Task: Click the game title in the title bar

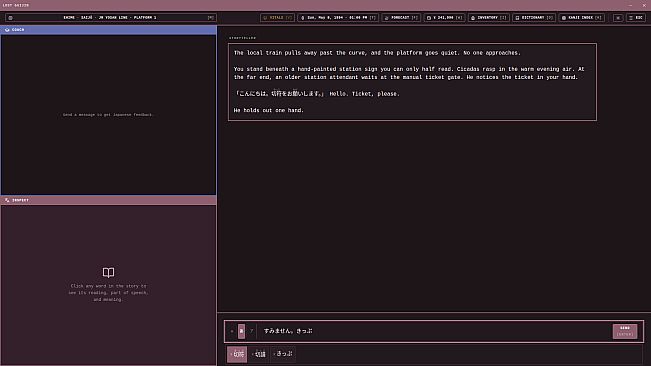Action: pos(16,5)
